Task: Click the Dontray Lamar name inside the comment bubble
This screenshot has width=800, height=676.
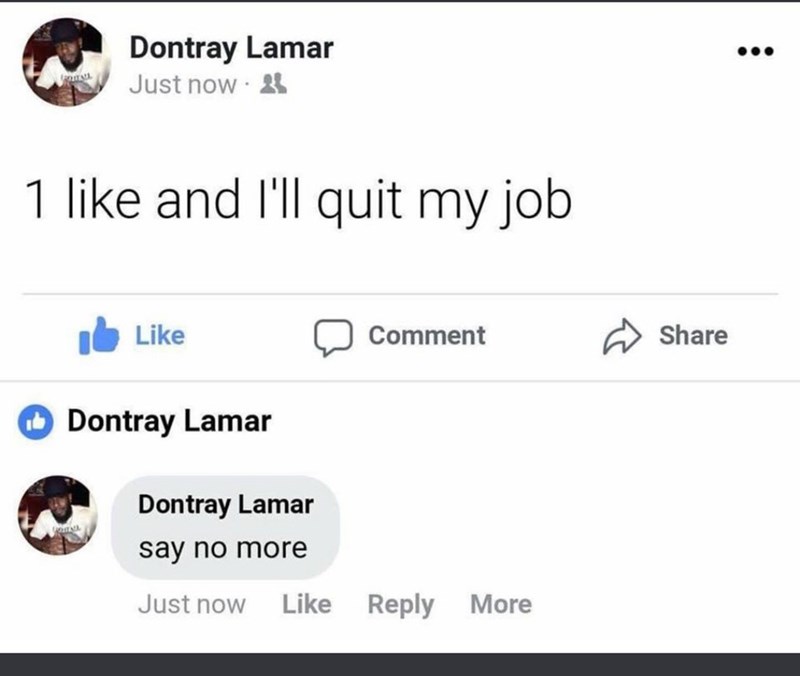Action: (x=226, y=505)
